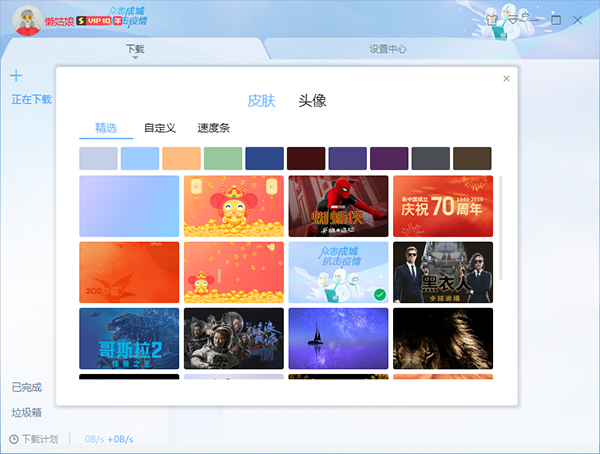This screenshot has height=454, width=600.
Task: Click the username 懒姑娘
Action: 59,21
